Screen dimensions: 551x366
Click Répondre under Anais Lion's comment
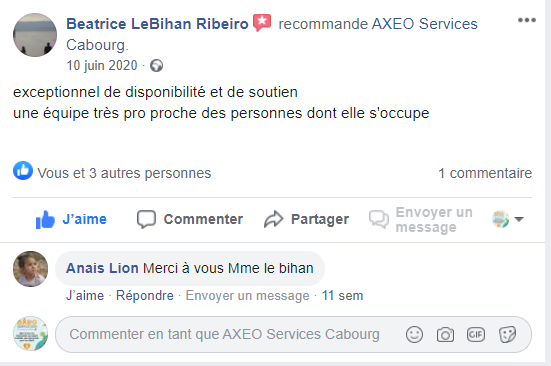coord(145,296)
